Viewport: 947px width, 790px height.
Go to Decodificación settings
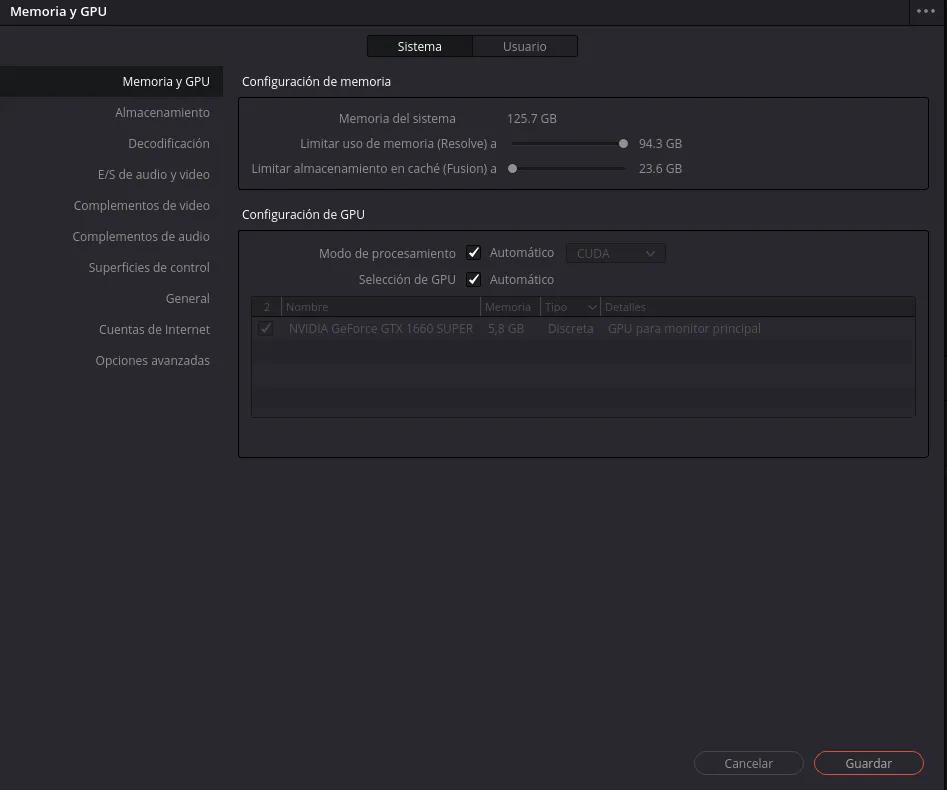tap(168, 144)
